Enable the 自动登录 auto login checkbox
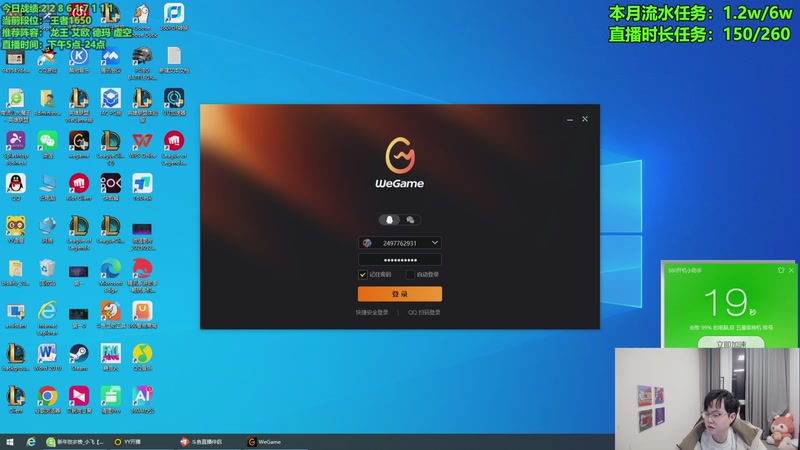The image size is (800, 450). pos(410,274)
